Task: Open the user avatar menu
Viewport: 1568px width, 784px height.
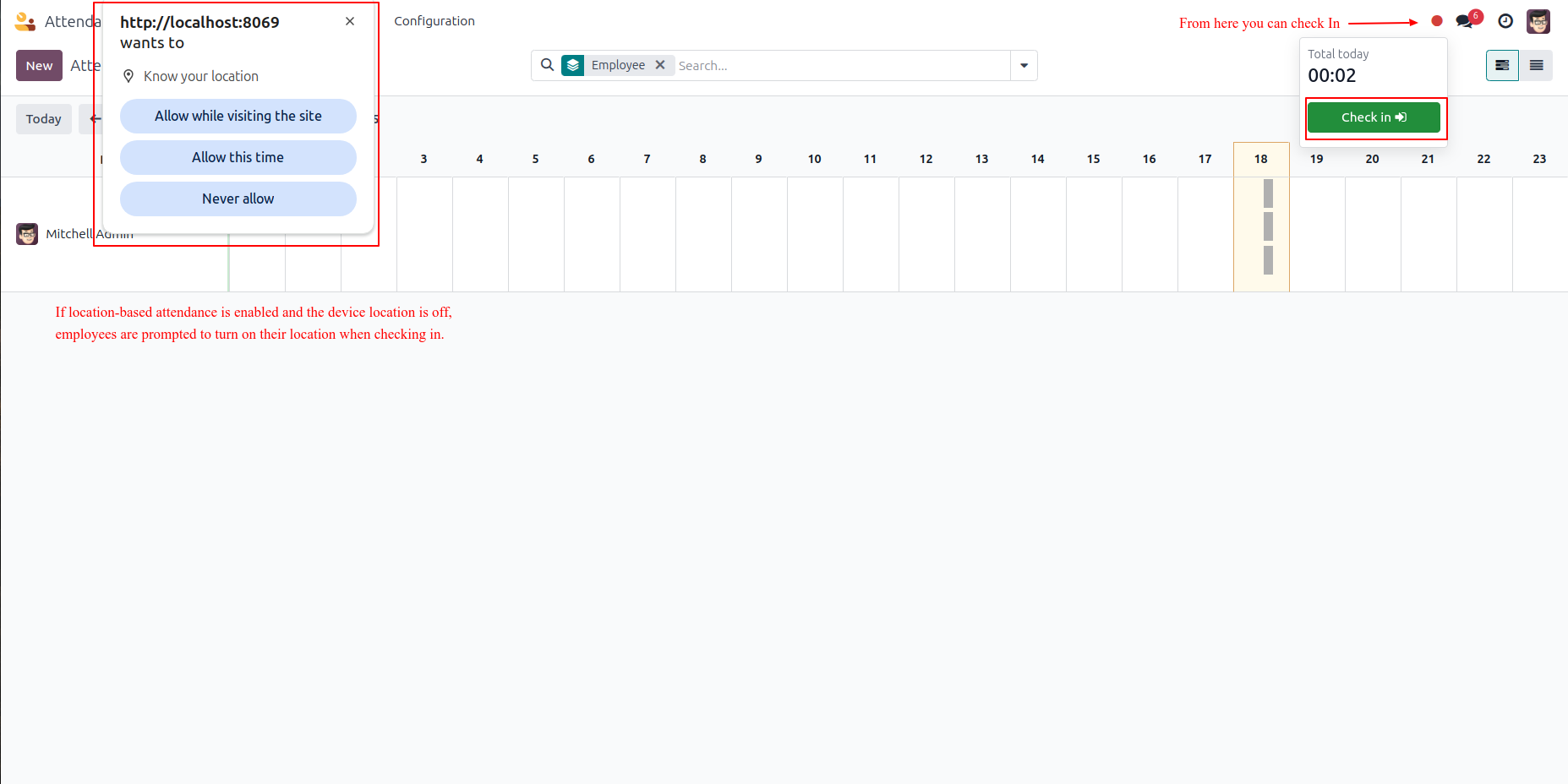Action: point(1538,21)
